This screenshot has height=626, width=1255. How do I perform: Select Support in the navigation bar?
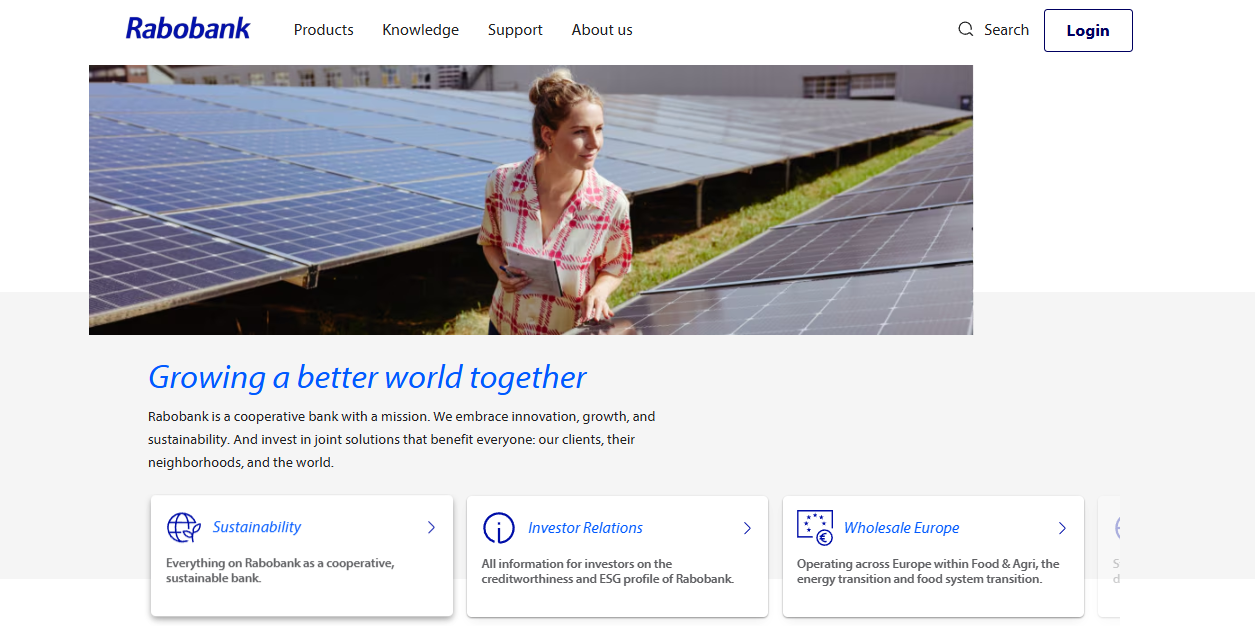(x=515, y=30)
